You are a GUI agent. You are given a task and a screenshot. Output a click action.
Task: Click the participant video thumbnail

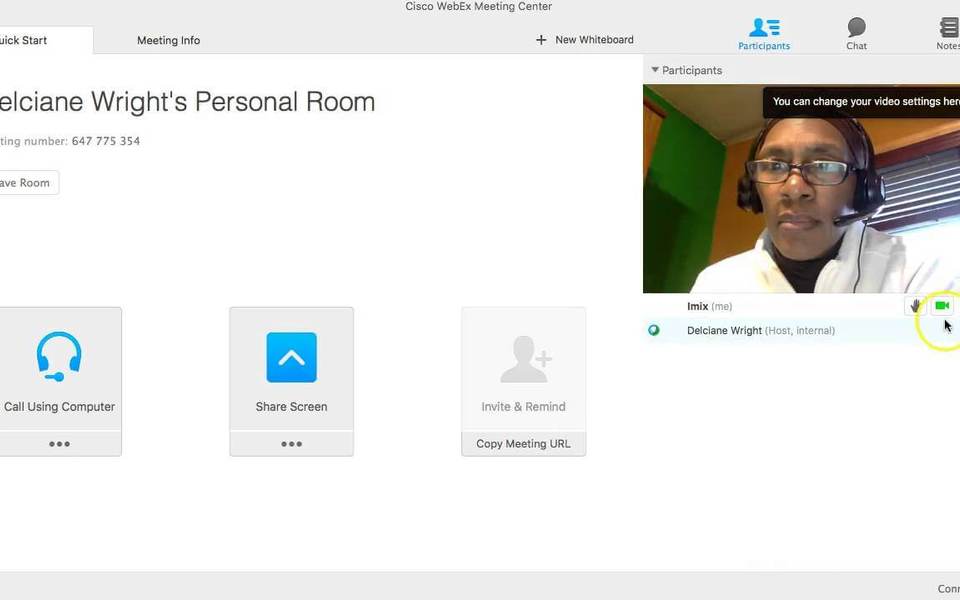coord(801,189)
